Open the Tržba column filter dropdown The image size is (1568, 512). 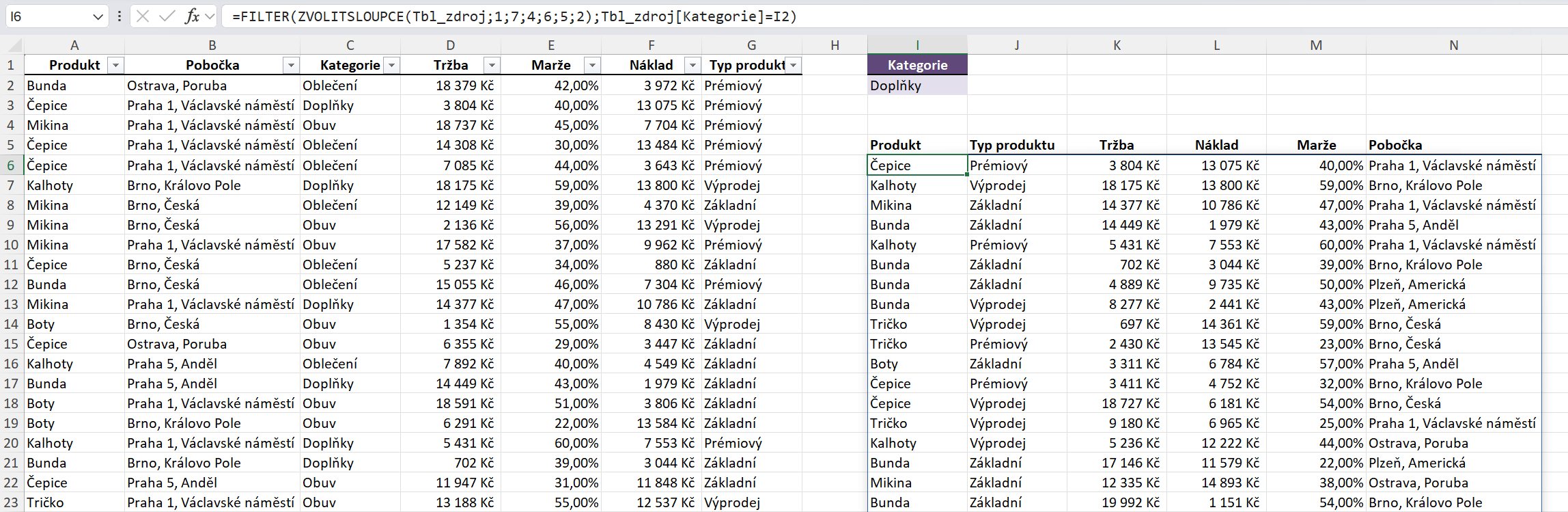(x=492, y=65)
